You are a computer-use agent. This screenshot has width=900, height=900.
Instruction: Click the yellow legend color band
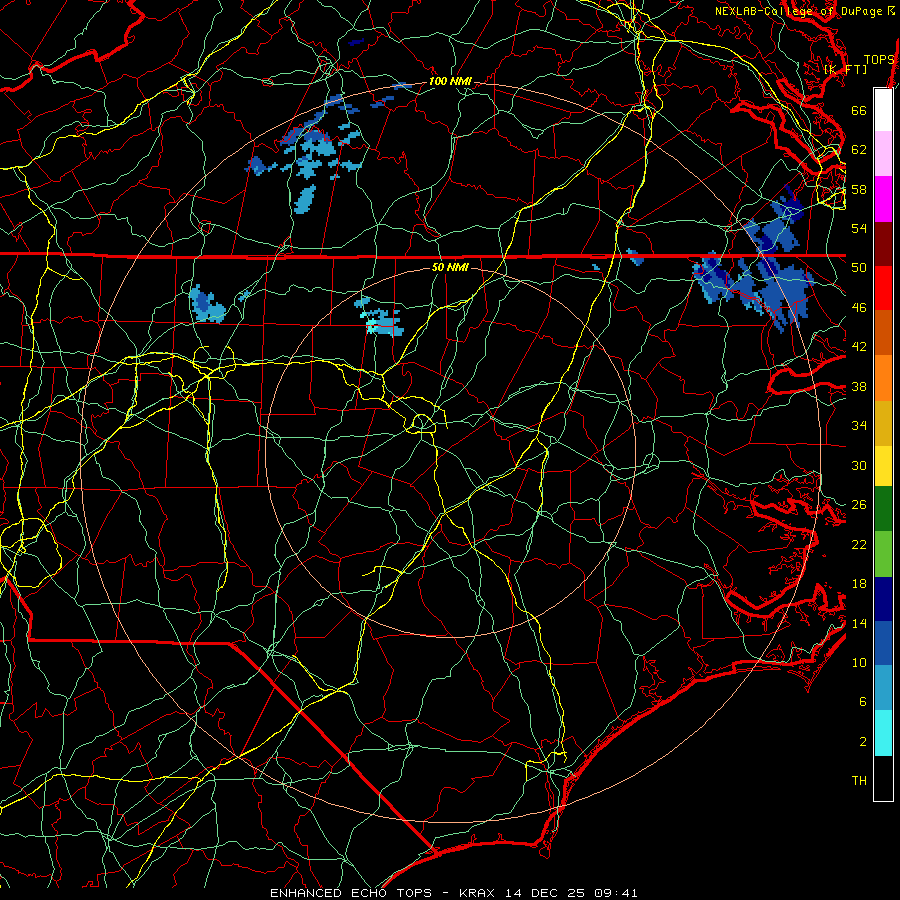click(883, 465)
